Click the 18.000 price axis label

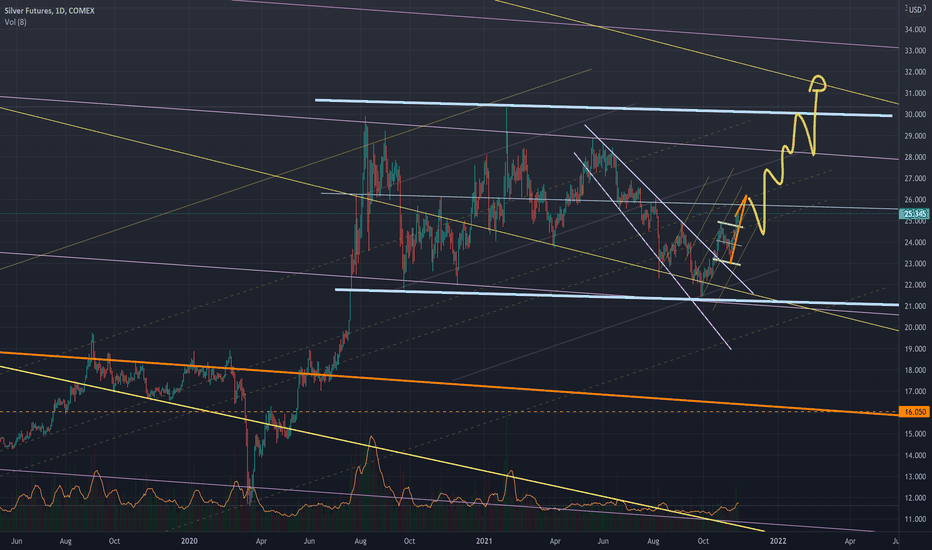pyautogui.click(x=915, y=370)
